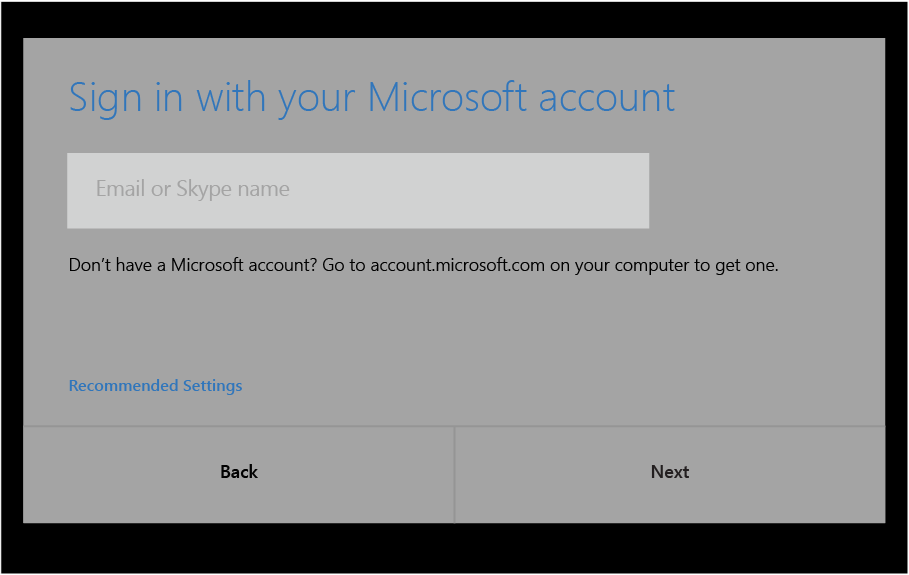Return to the previous setup screen
Screen dimensions: 909x575
[239, 473]
